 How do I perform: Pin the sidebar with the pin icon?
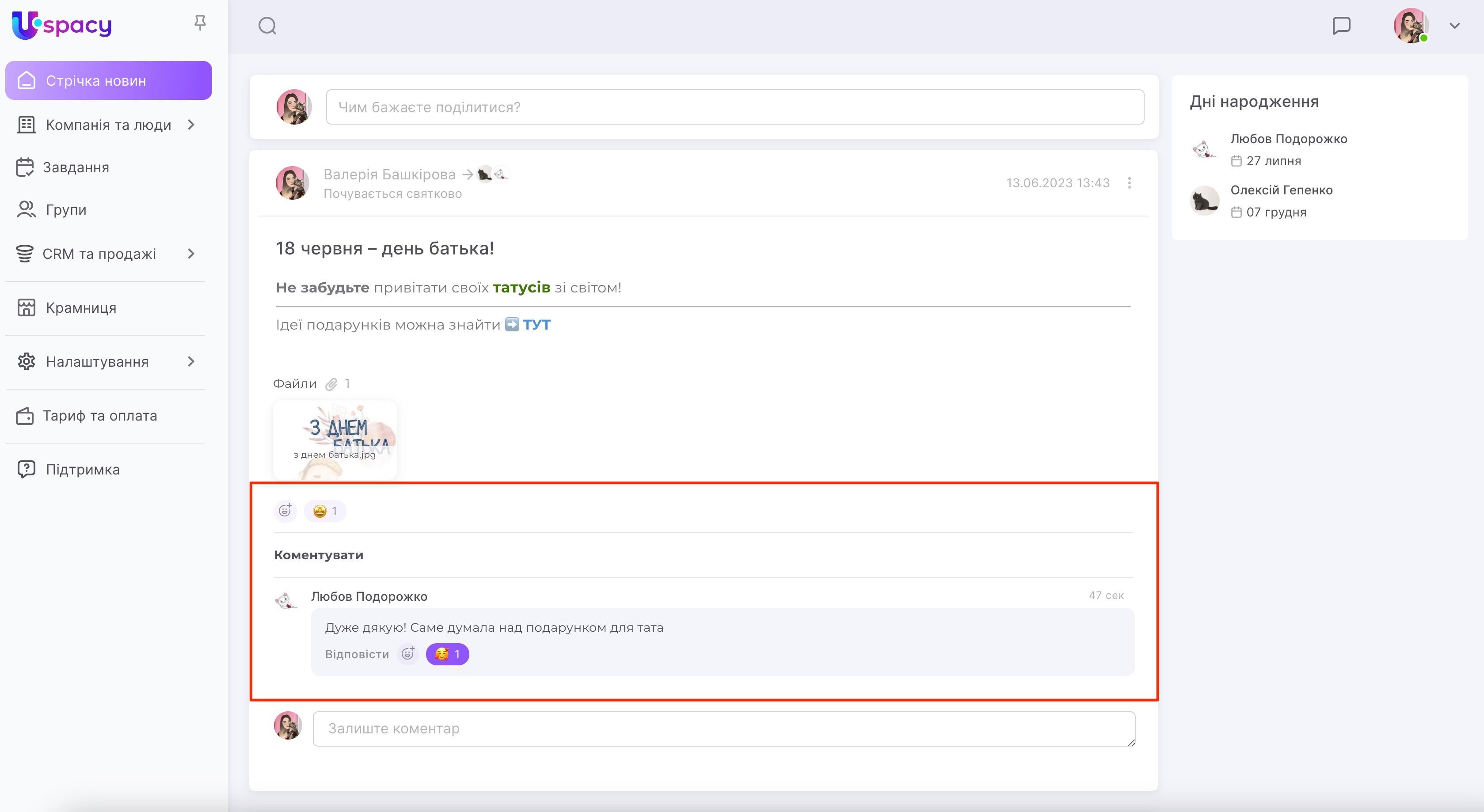coord(200,23)
